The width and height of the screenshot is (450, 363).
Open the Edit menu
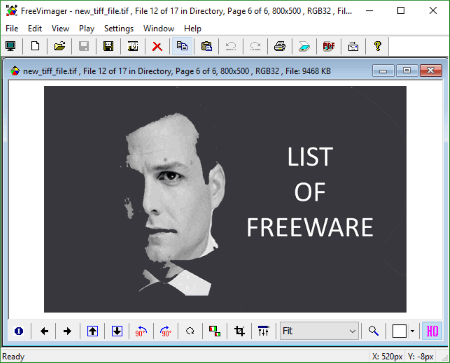[x=35, y=29]
